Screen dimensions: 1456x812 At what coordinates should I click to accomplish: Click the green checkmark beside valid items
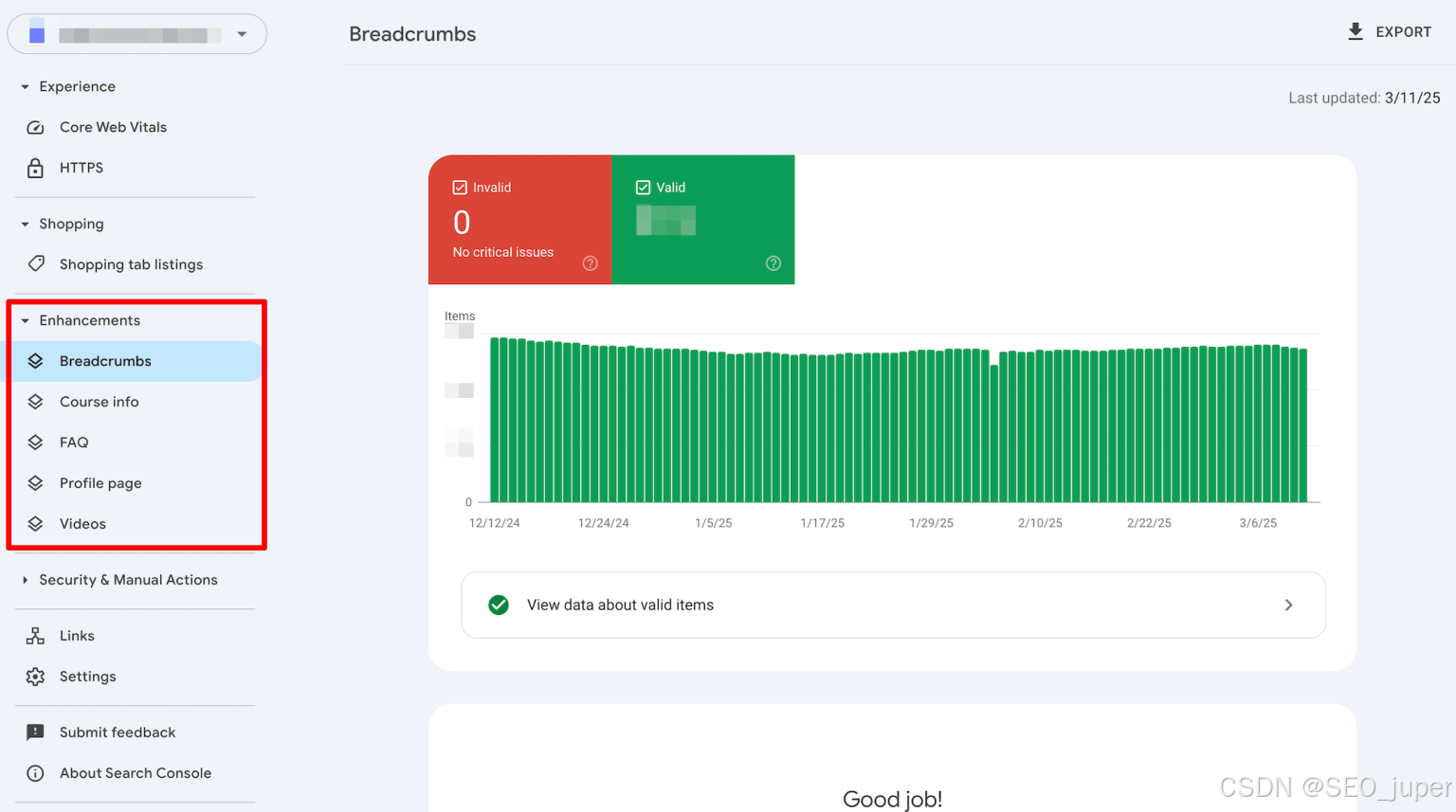pos(499,604)
